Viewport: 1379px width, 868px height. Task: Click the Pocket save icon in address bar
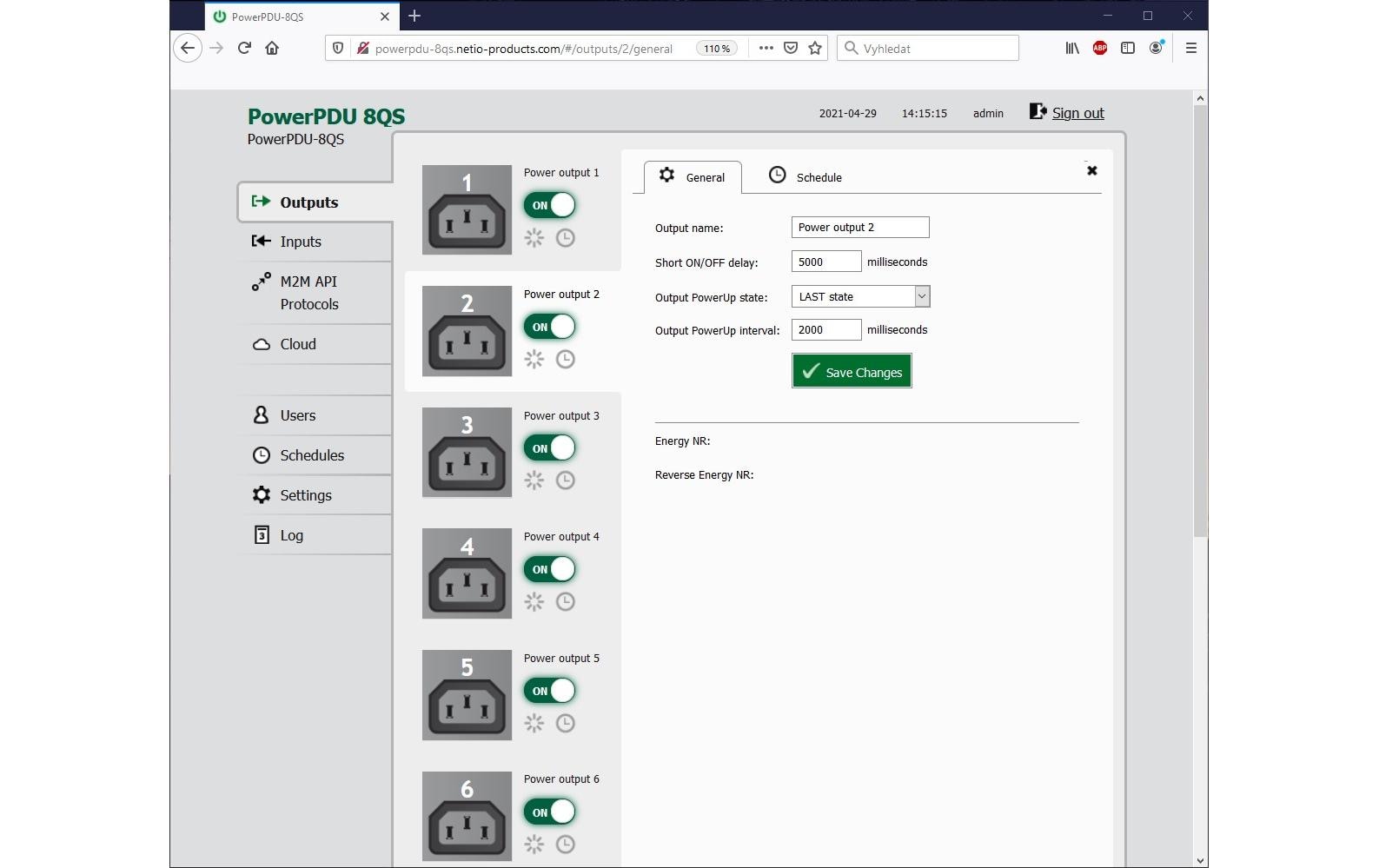(791, 49)
